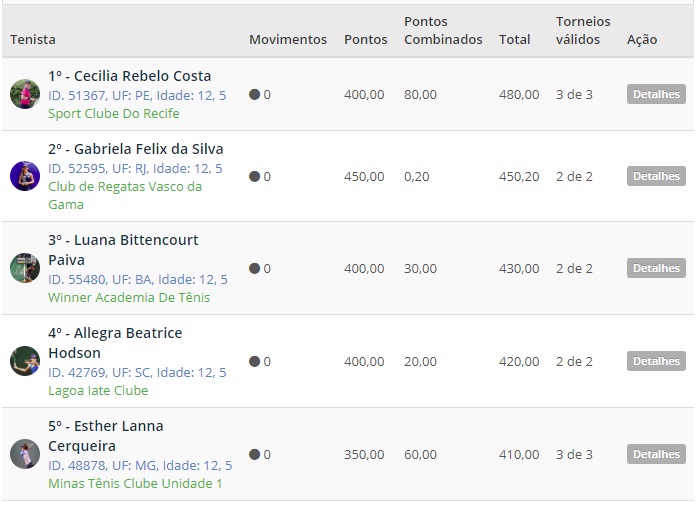The width and height of the screenshot is (697, 505).
Task: Open the Minas Tênis Clube Unidade 1 link
Action: point(135,483)
